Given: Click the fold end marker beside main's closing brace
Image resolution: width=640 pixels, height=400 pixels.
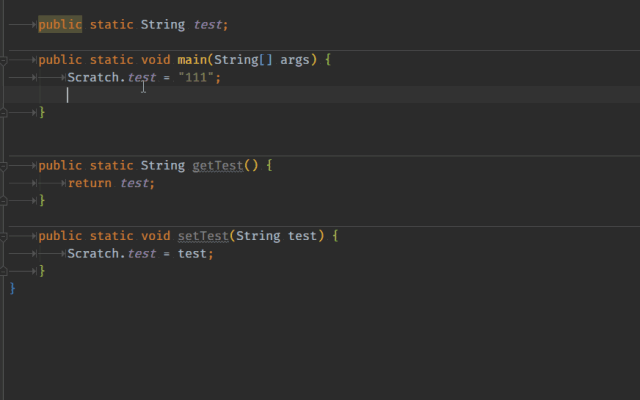Looking at the screenshot, I should tap(3, 113).
